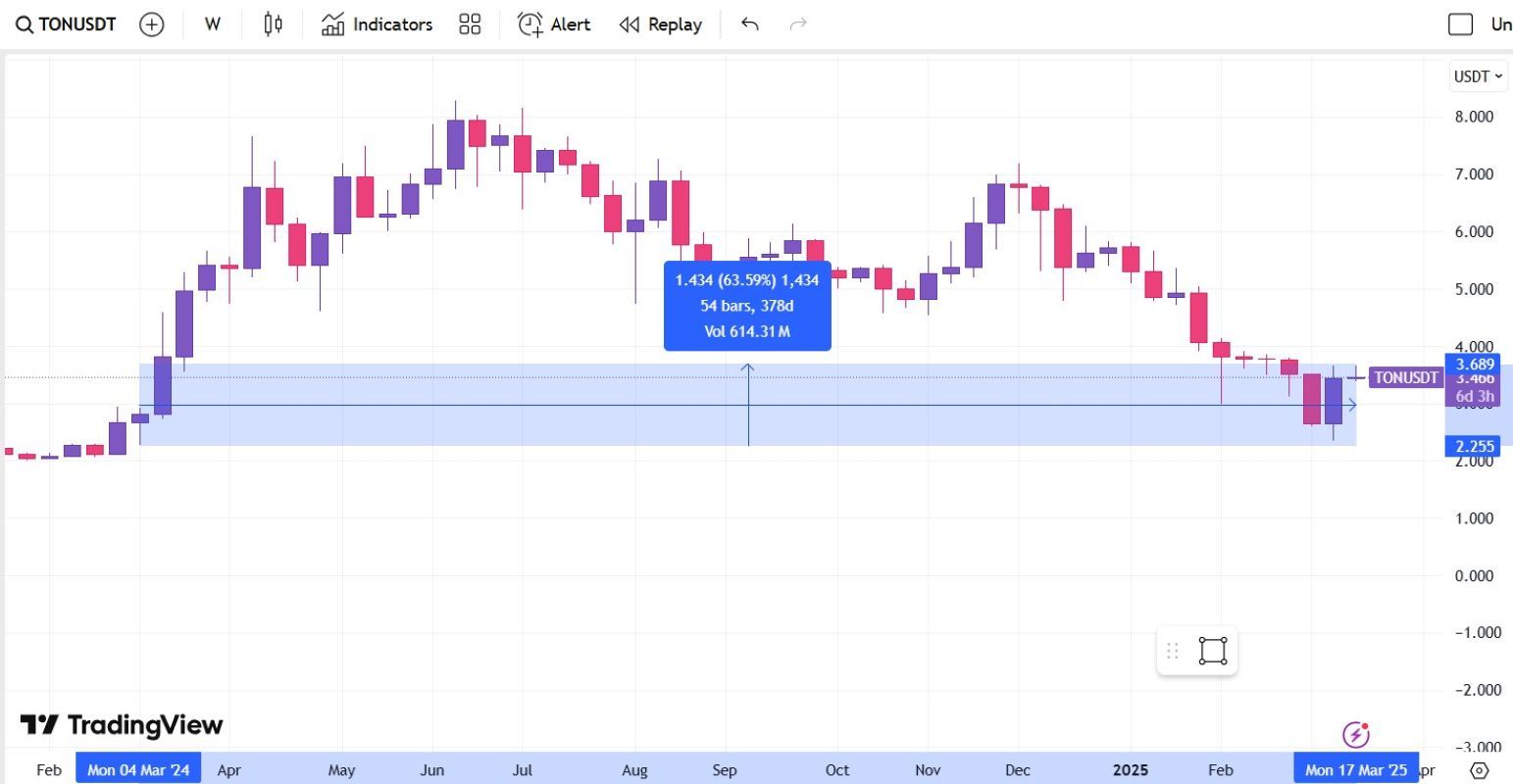The width and height of the screenshot is (1513, 784).
Task: Open chart settings gear on the time axis
Action: [x=1481, y=770]
